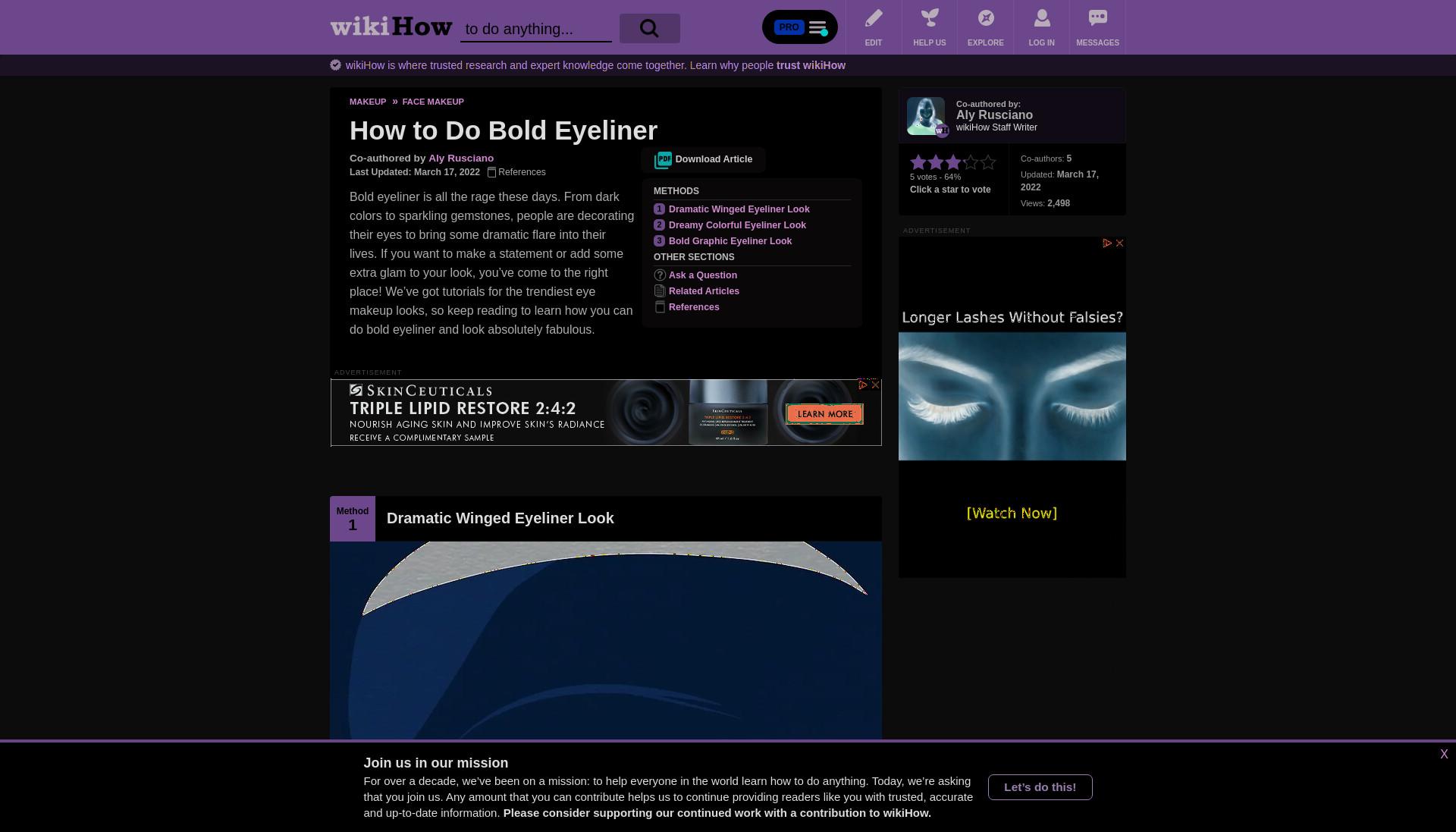Click the trusted checkmark badge icon
The height and width of the screenshot is (832, 1456).
336,65
